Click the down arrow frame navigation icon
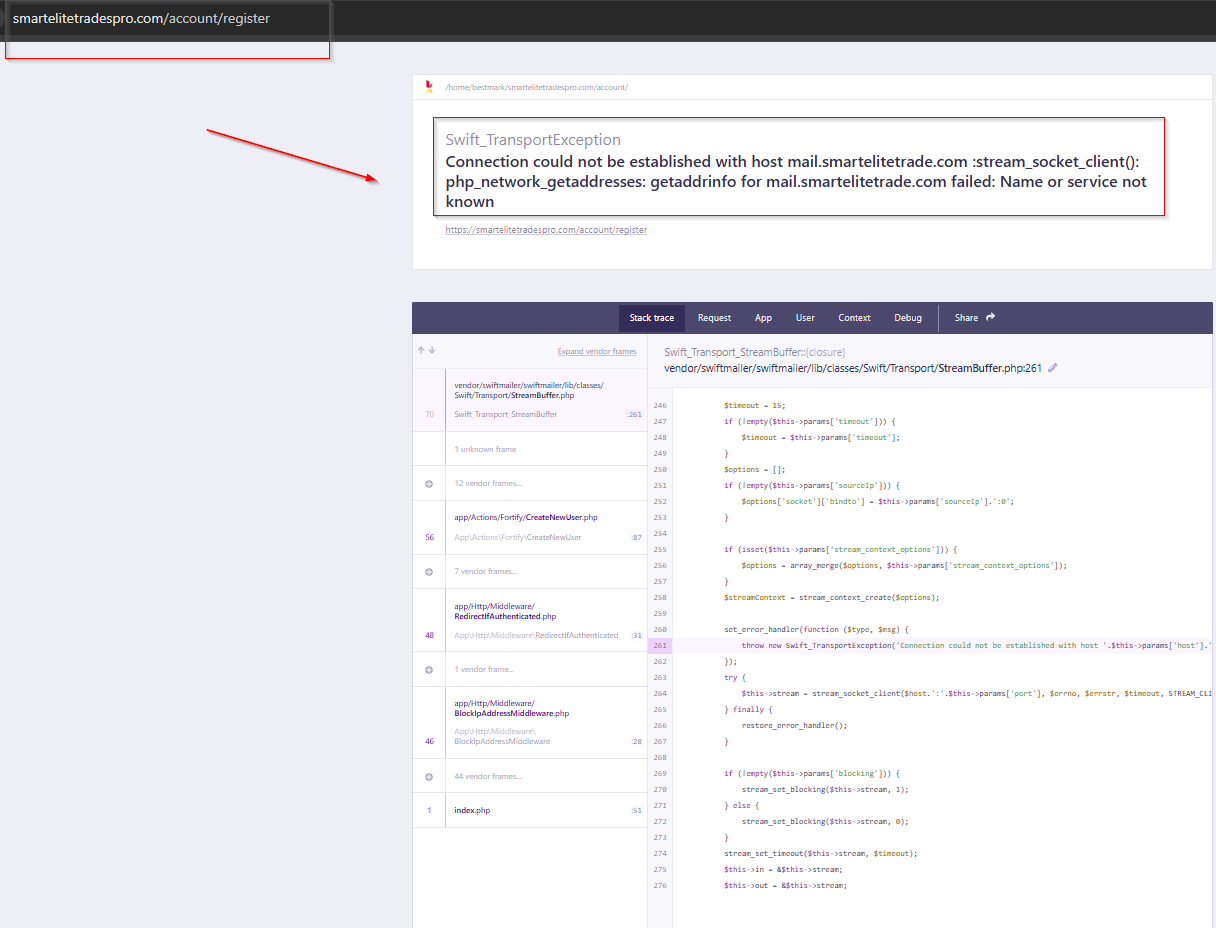 pos(431,351)
